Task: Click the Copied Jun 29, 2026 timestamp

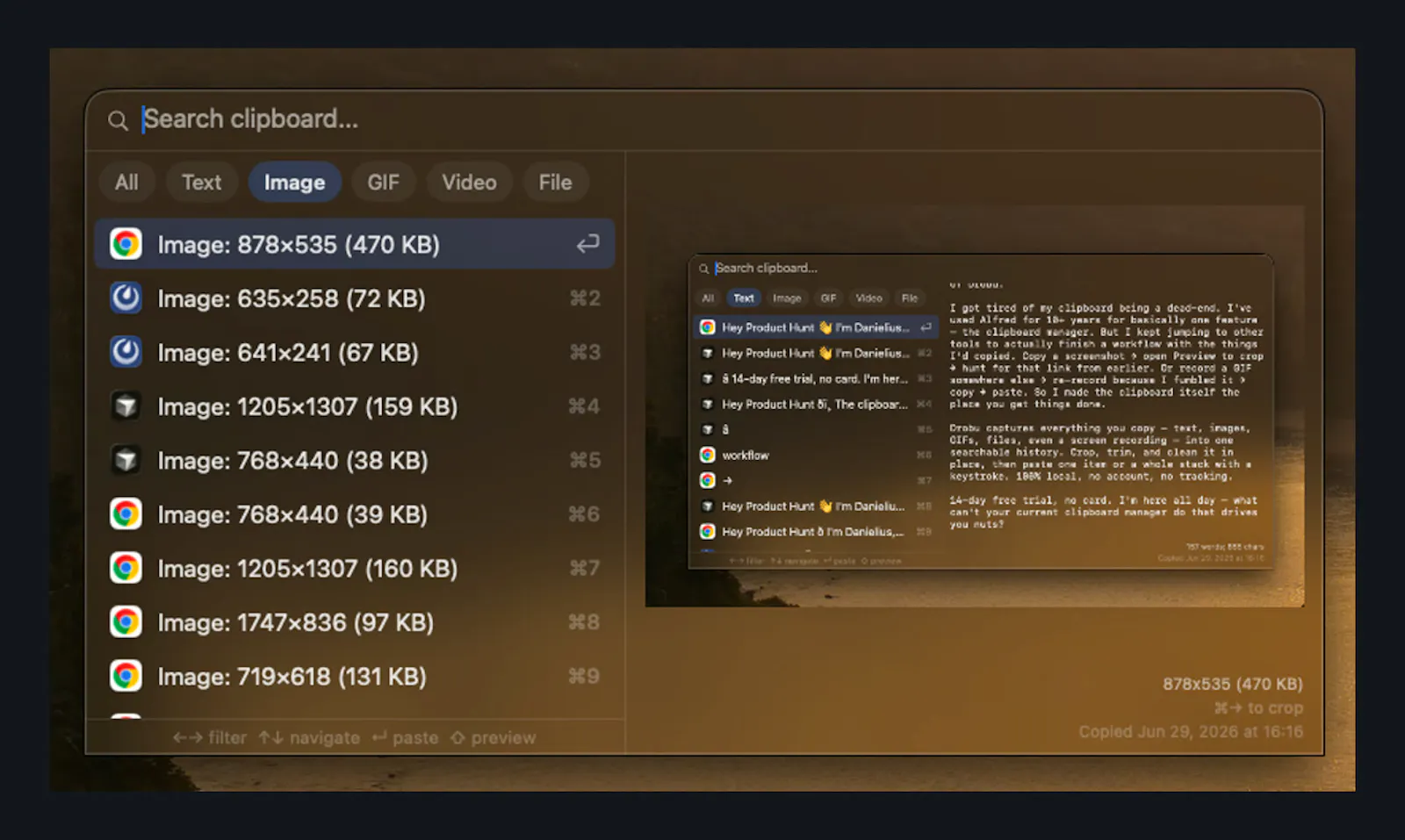Action: (x=1192, y=732)
